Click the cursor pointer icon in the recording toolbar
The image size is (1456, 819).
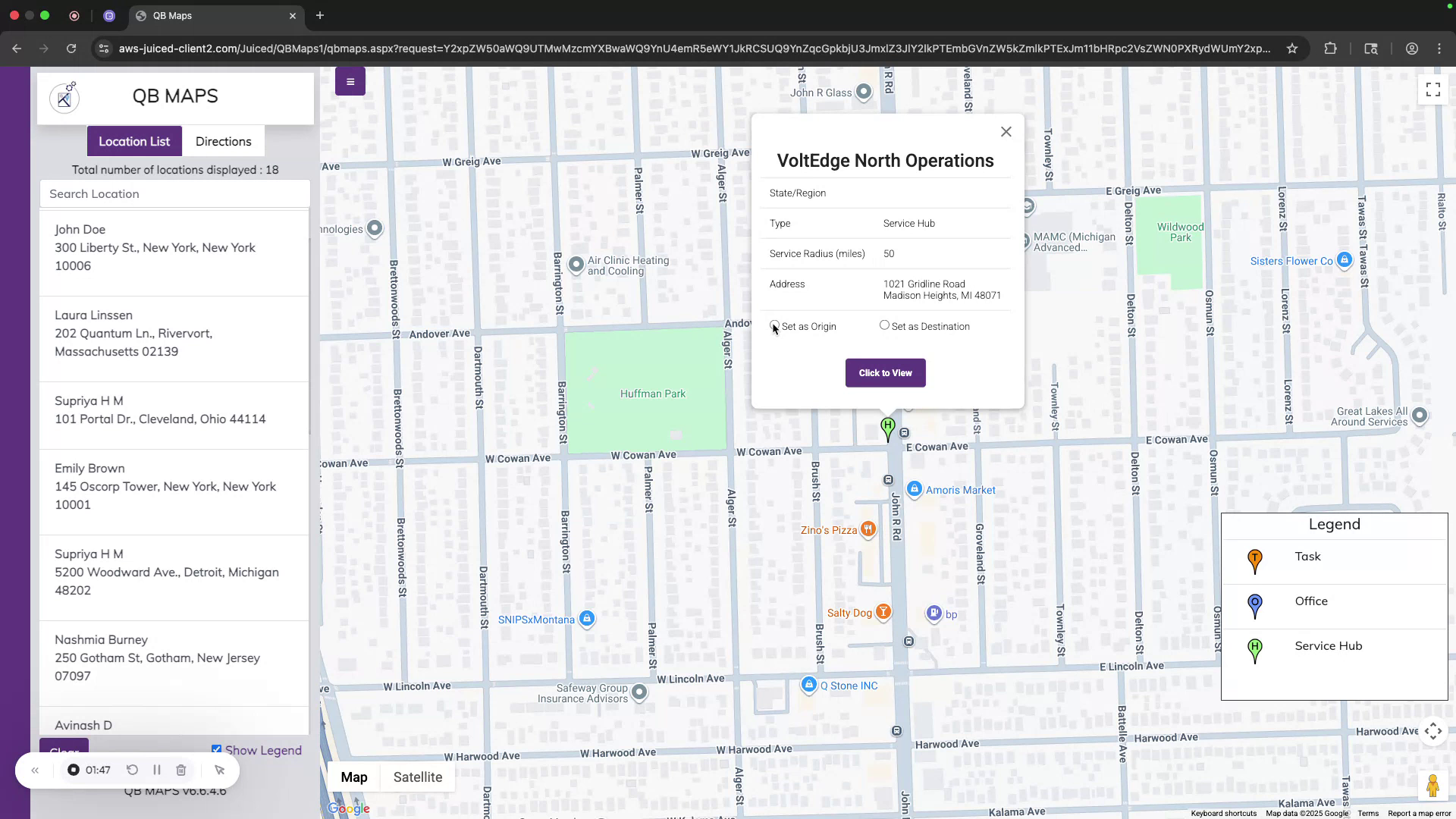coord(219,770)
